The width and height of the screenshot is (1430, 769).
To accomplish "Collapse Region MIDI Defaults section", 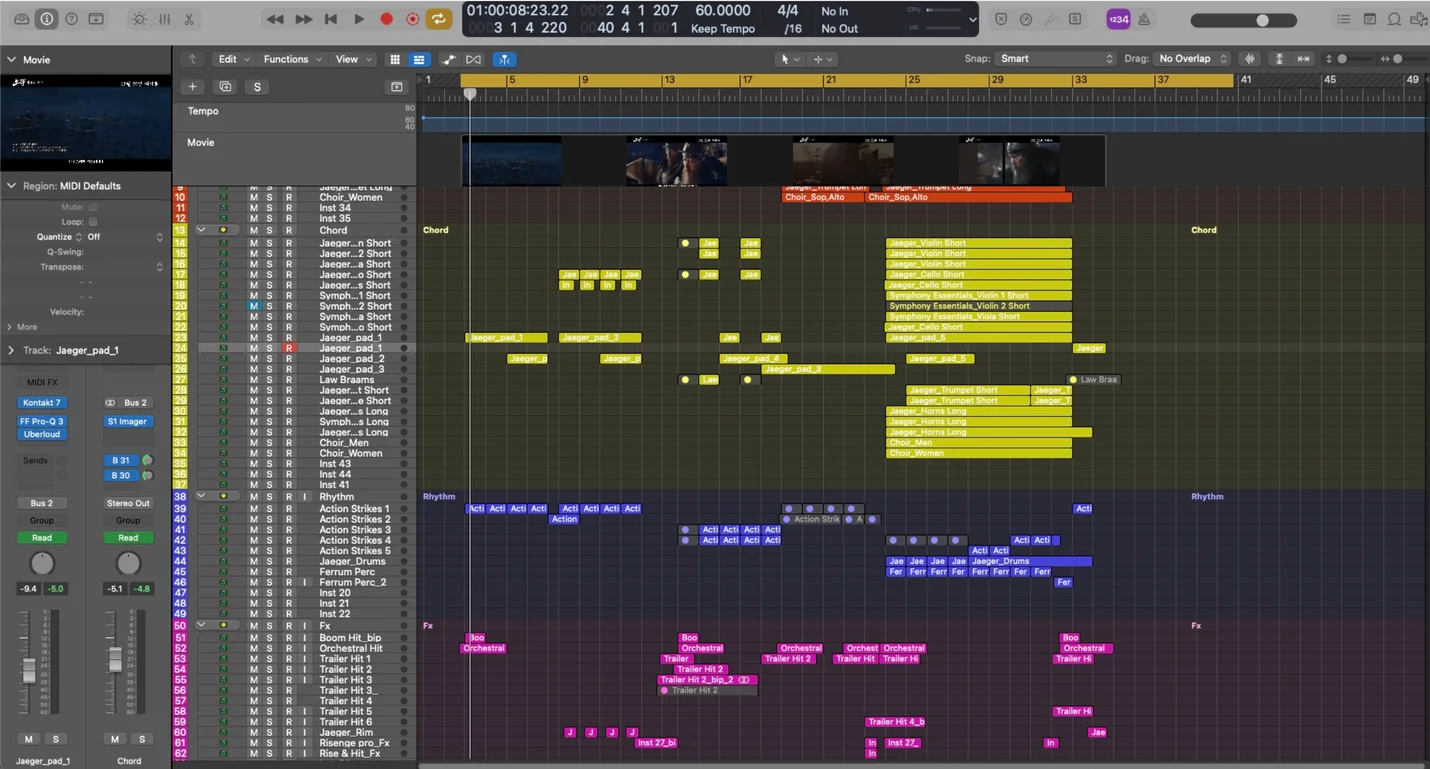I will pyautogui.click(x=12, y=186).
